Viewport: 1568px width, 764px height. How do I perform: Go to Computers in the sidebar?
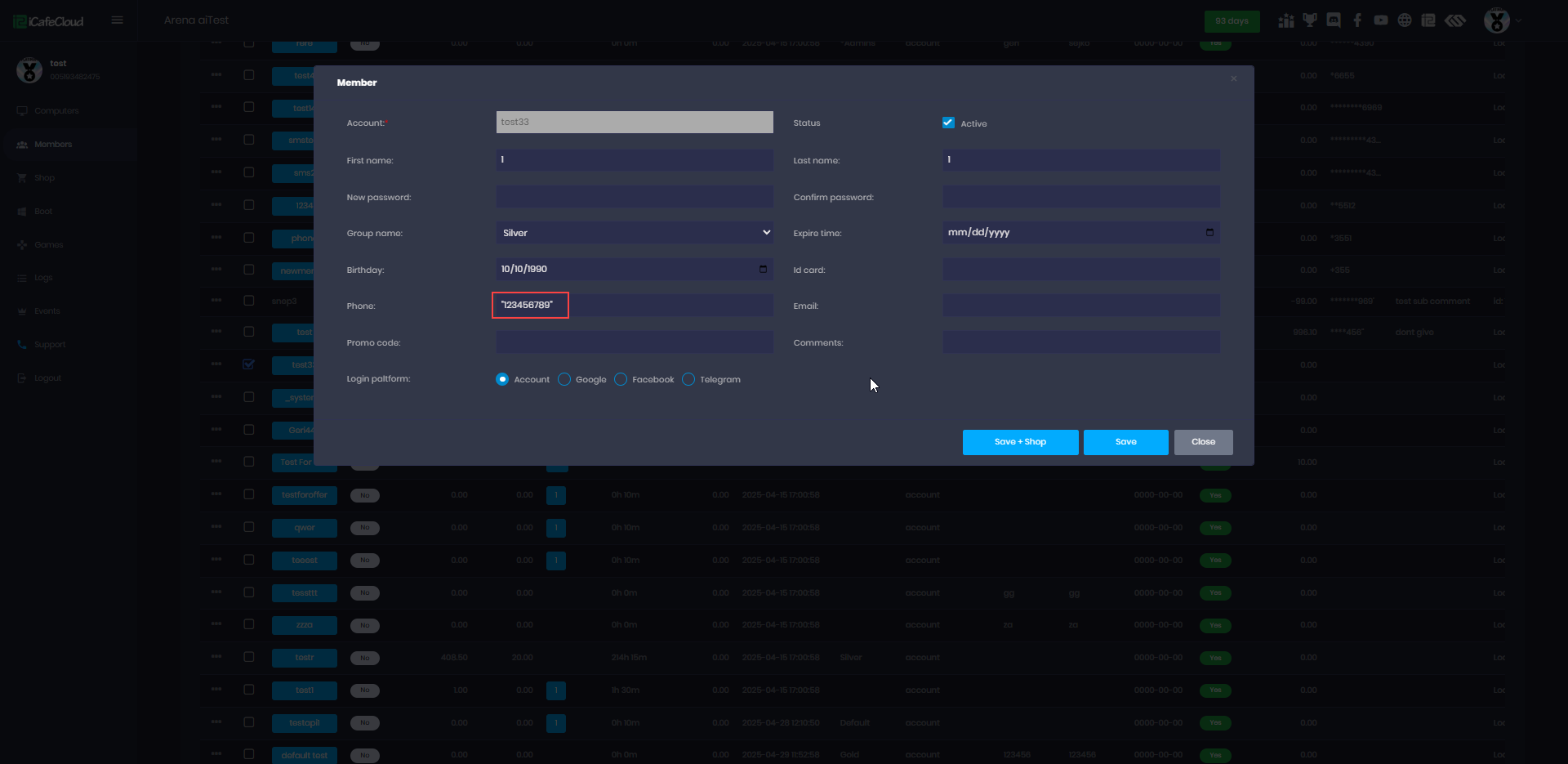(56, 111)
